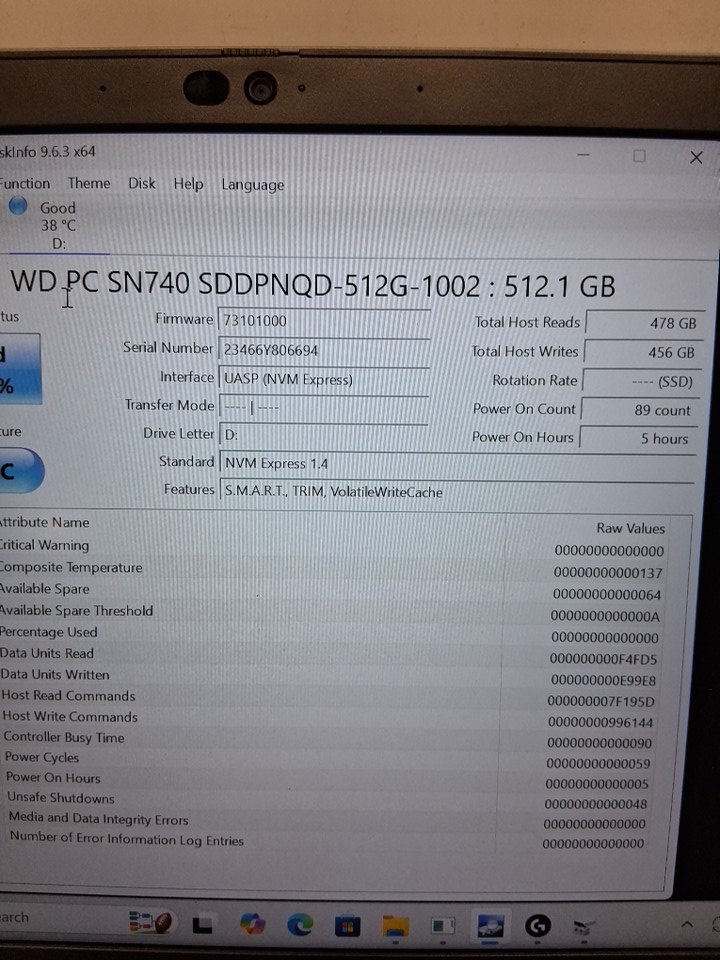Open the Theme menu

(x=89, y=183)
